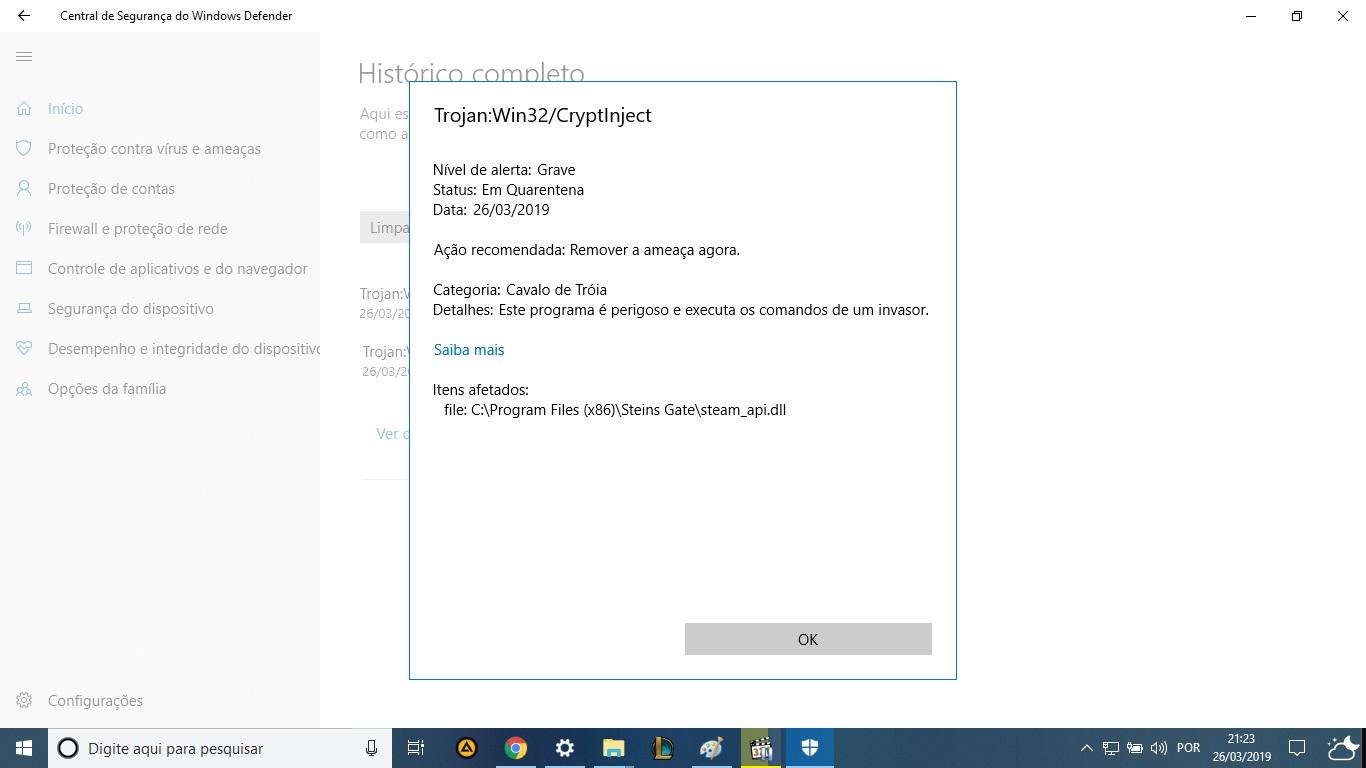The width and height of the screenshot is (1366, 768).
Task: Click the Detalhes description line
Action: [681, 309]
